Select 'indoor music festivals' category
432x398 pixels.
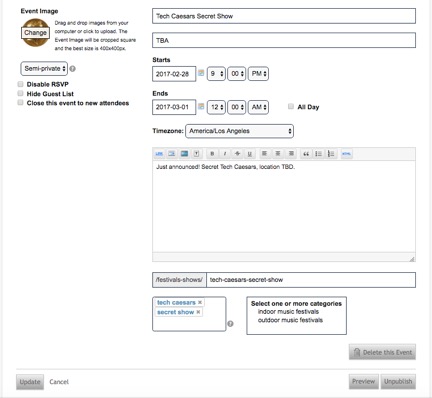[288, 312]
